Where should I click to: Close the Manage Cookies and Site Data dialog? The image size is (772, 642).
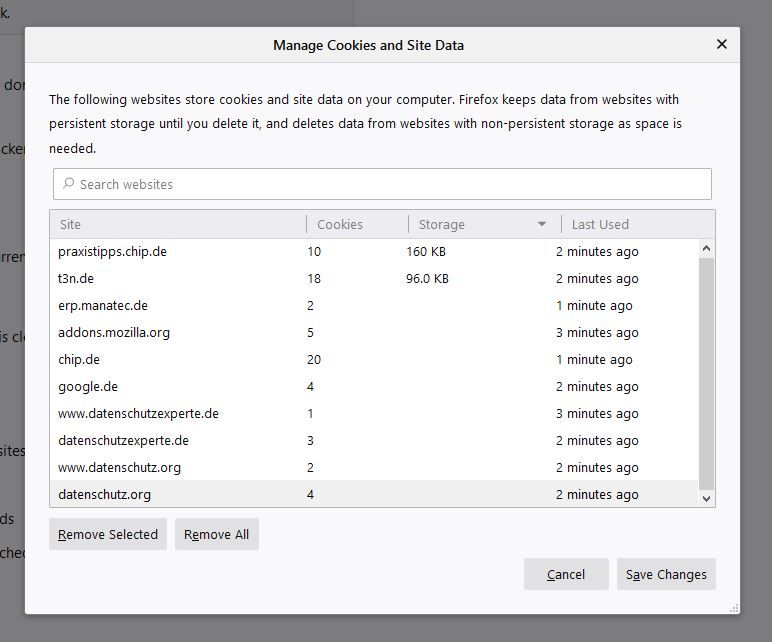(x=721, y=44)
